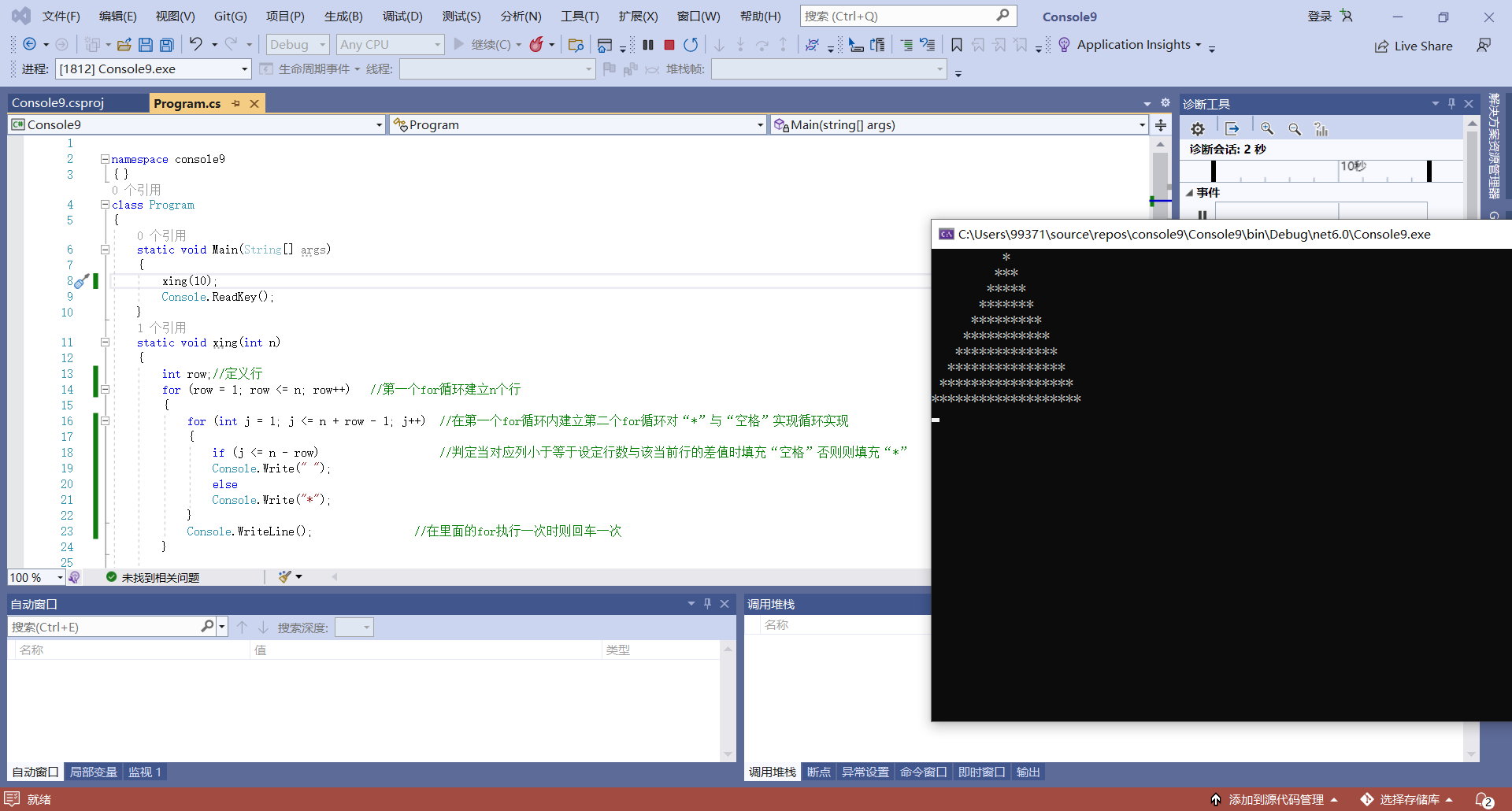Click the sign-in account icon beside 登录
1512x811 pixels.
click(1347, 16)
